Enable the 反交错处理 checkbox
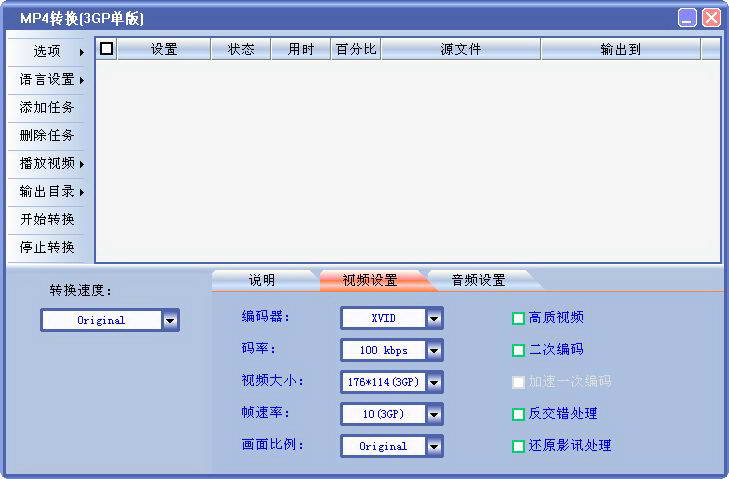The image size is (729, 479). [x=518, y=414]
